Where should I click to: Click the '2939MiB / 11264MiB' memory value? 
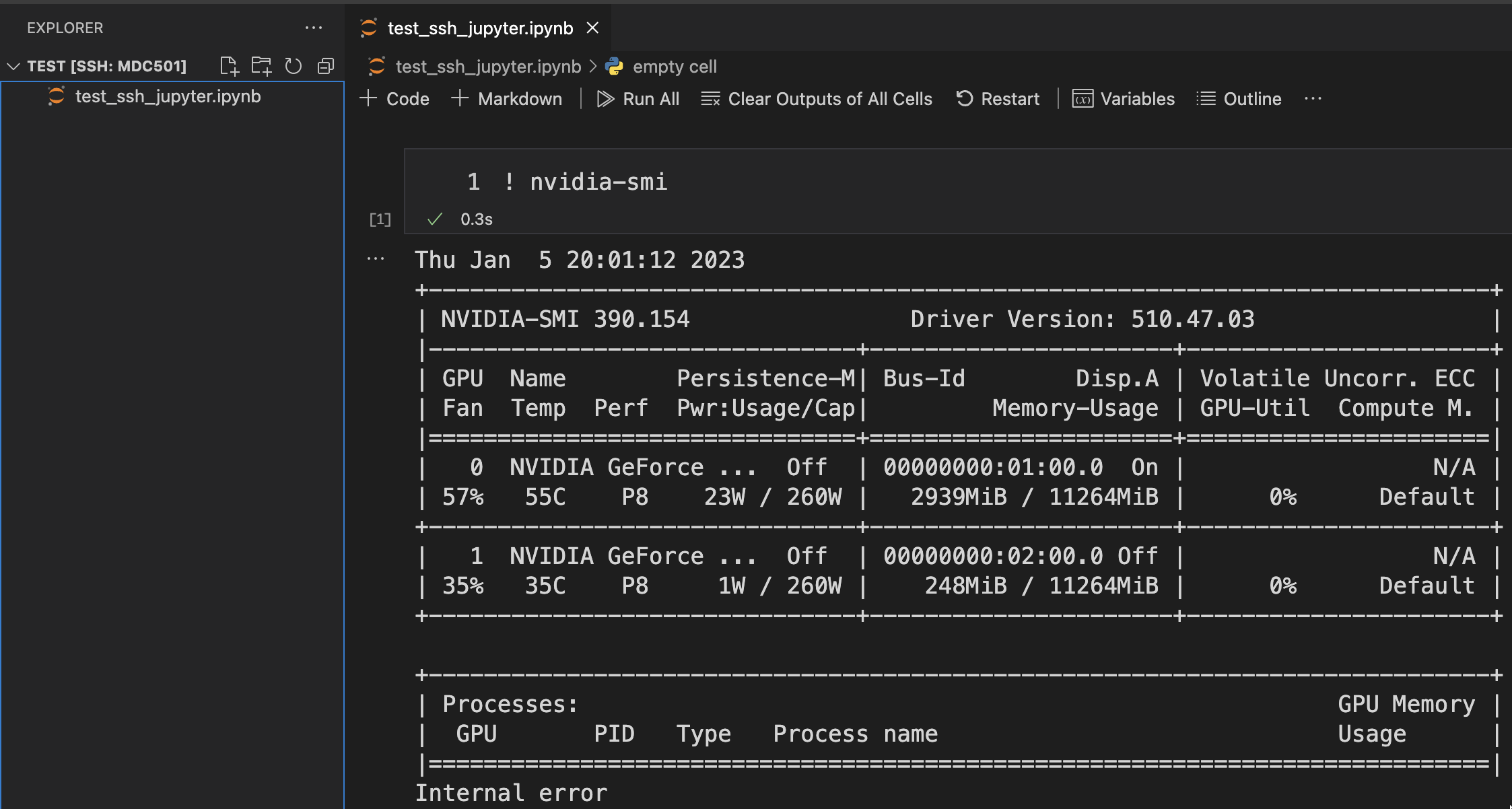pyautogui.click(x=1035, y=497)
